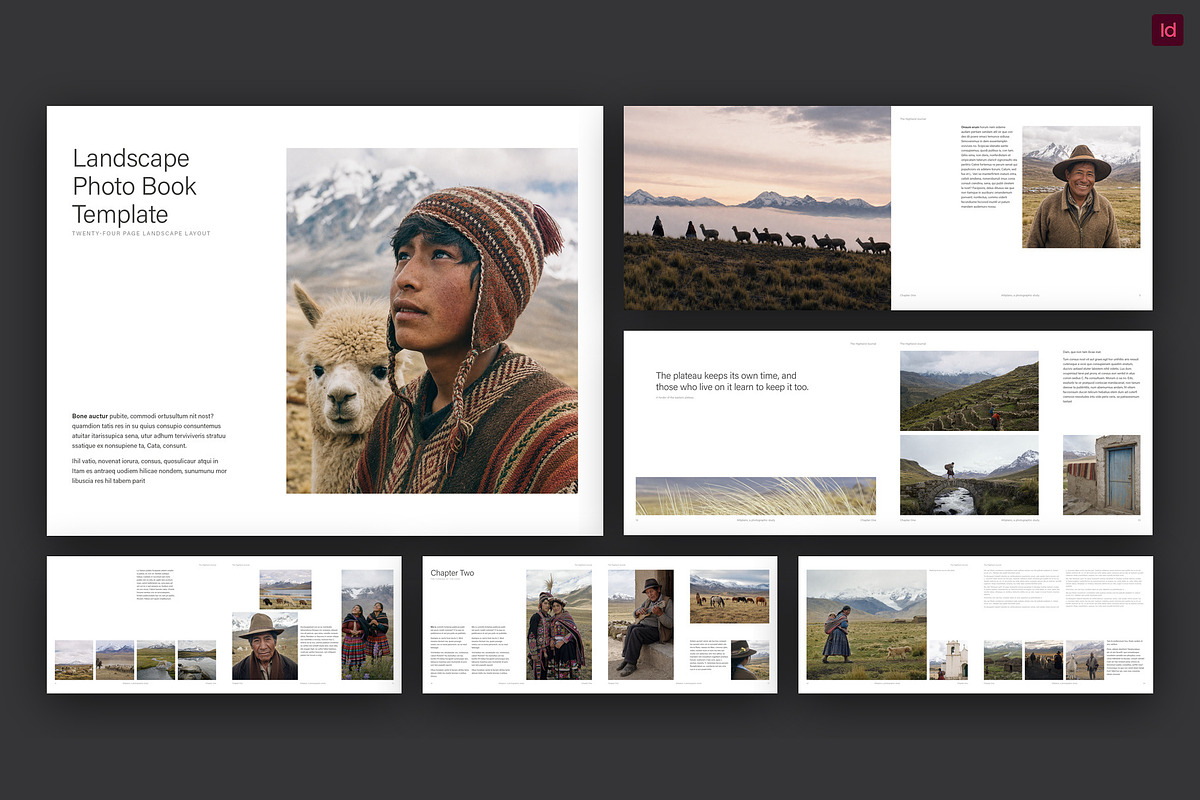
Task: Open the horses grazing below mountains photo
Action: pos(730,596)
